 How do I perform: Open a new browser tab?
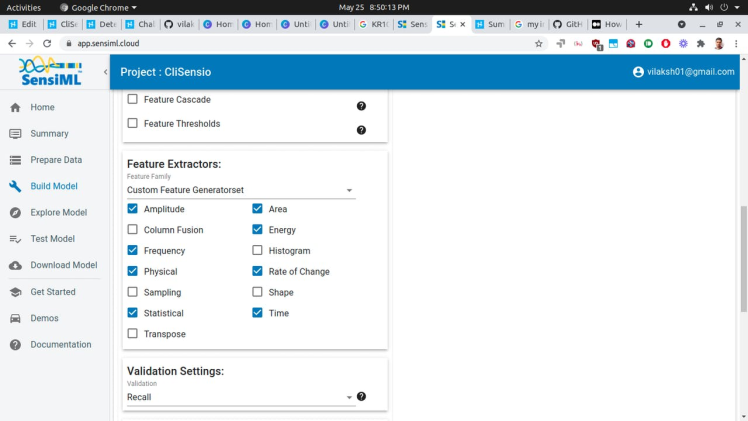click(639, 24)
